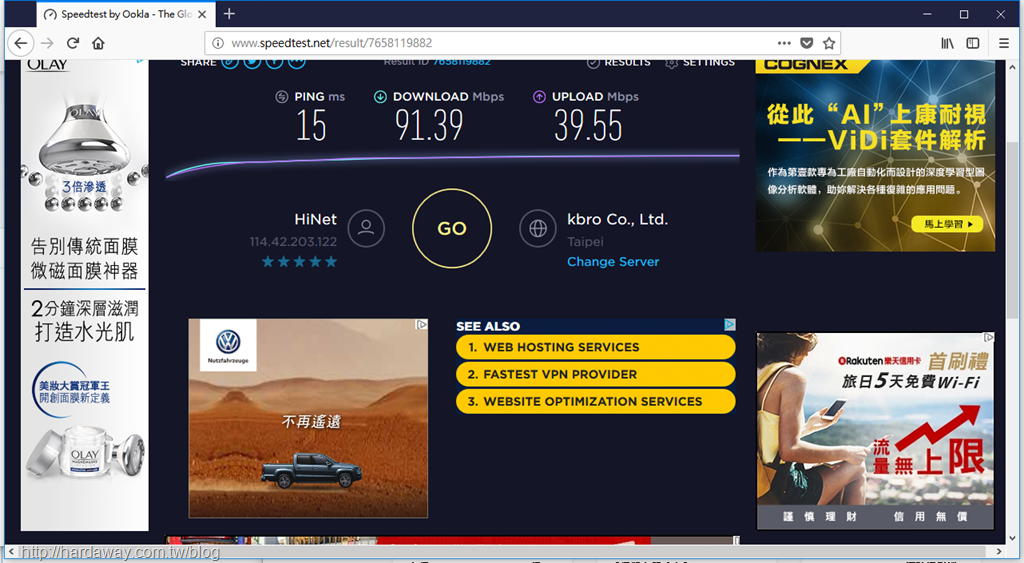Open the RESULTS page

pyautogui.click(x=620, y=63)
